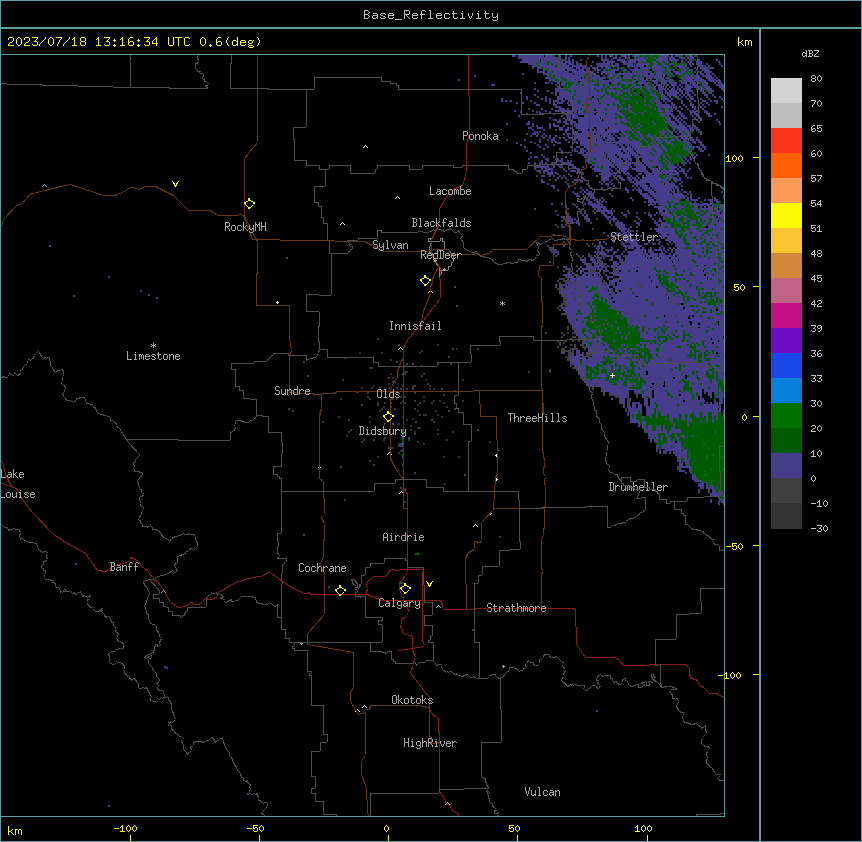Click the dBZ legend heading
The width and height of the screenshot is (862, 842).
pyautogui.click(x=810, y=53)
